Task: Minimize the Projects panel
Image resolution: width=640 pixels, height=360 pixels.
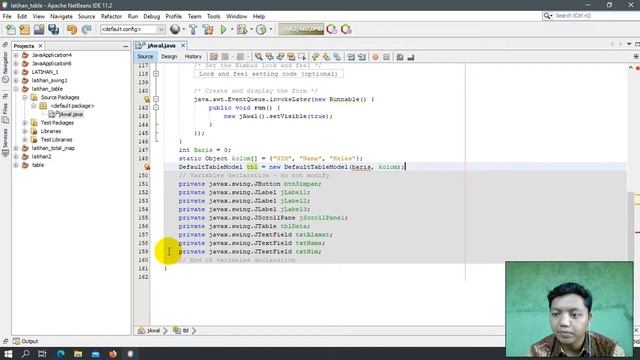Action: click(x=125, y=46)
